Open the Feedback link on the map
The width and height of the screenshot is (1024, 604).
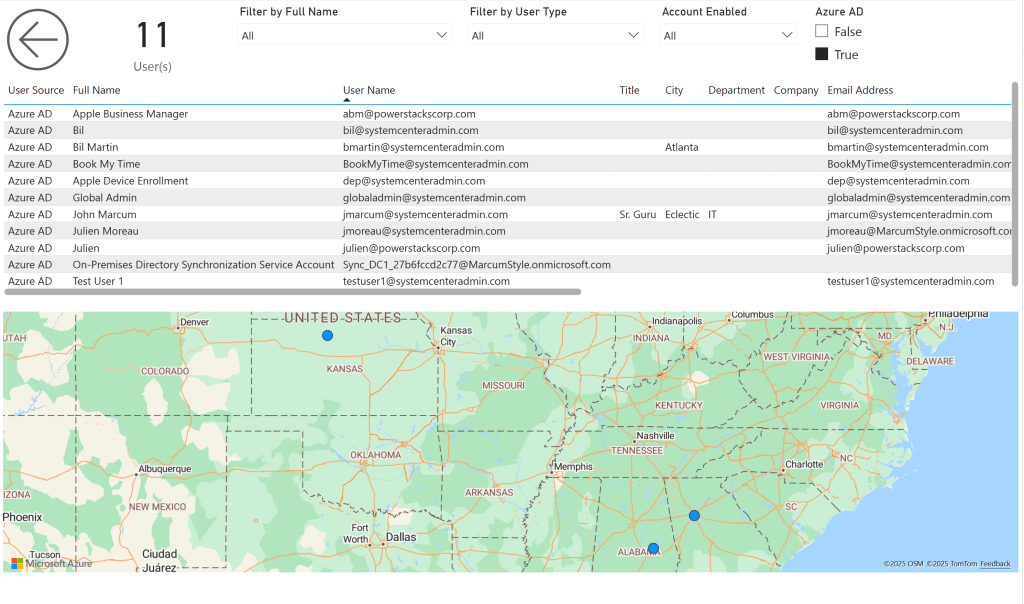(994, 564)
